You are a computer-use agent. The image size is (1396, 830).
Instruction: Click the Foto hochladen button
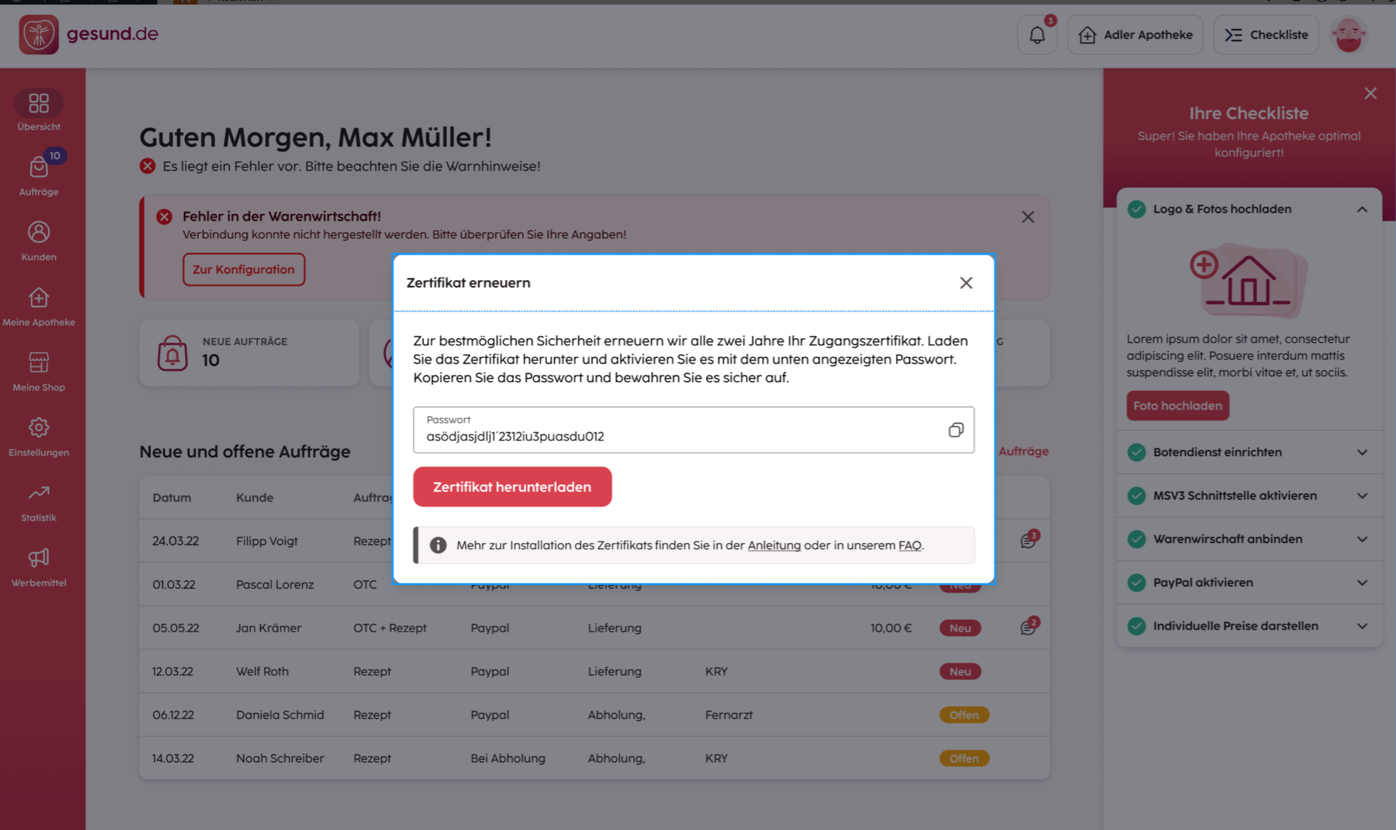[1178, 405]
